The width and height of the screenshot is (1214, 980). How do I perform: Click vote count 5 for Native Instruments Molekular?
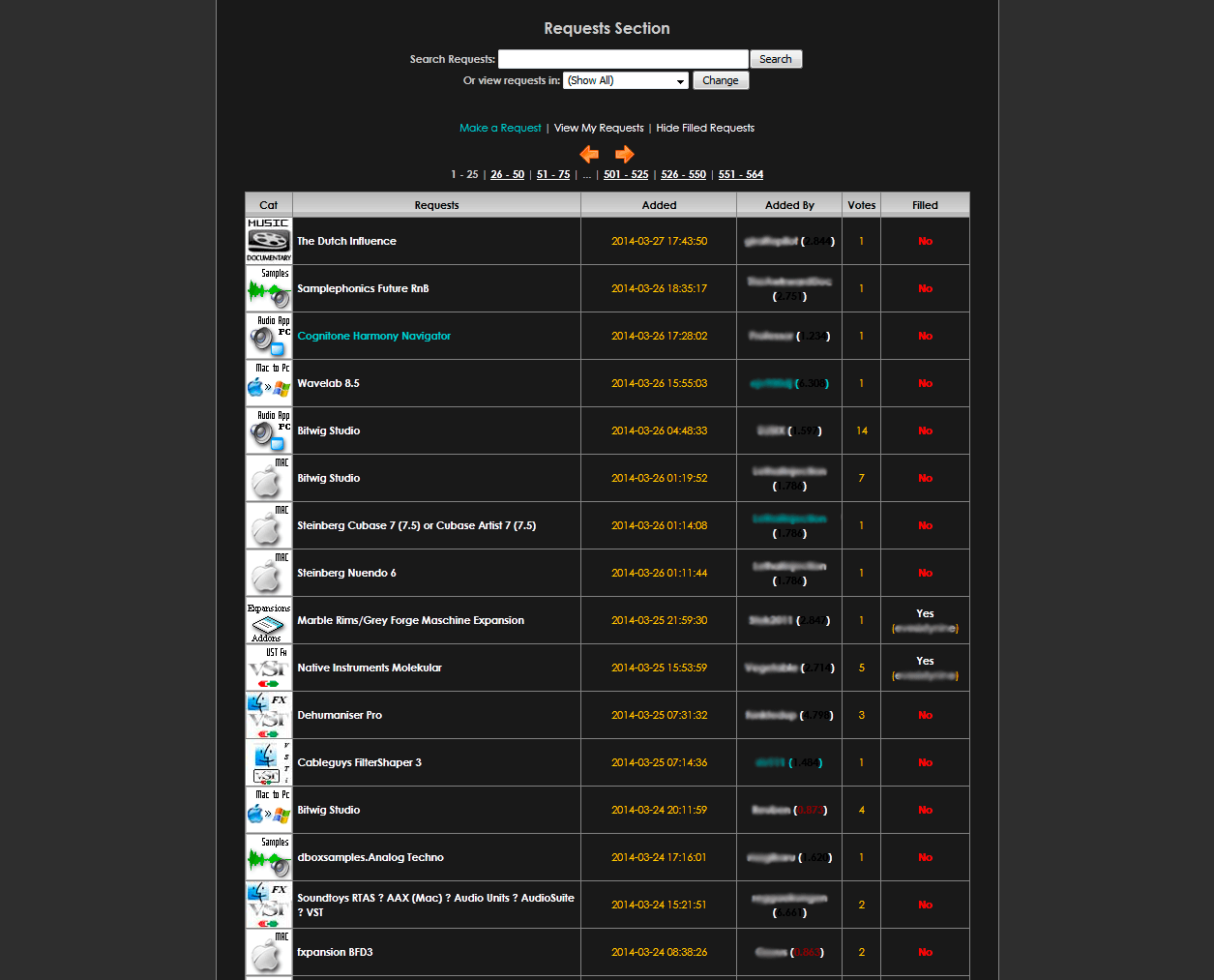[862, 668]
